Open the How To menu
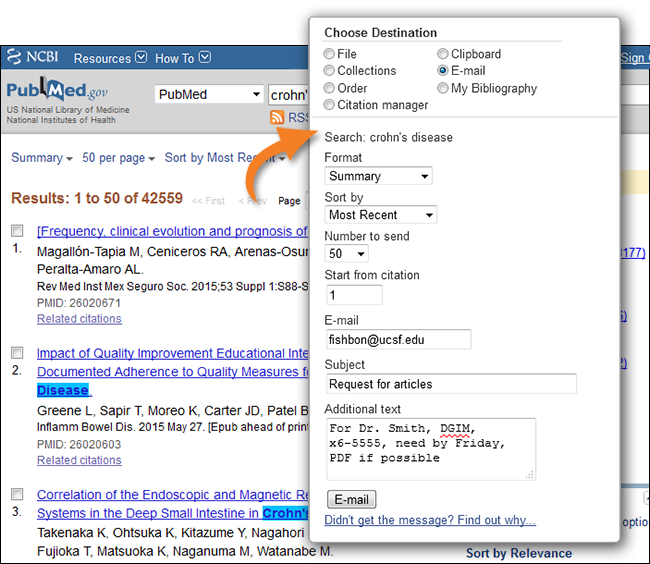The width and height of the screenshot is (650, 564). tap(182, 58)
